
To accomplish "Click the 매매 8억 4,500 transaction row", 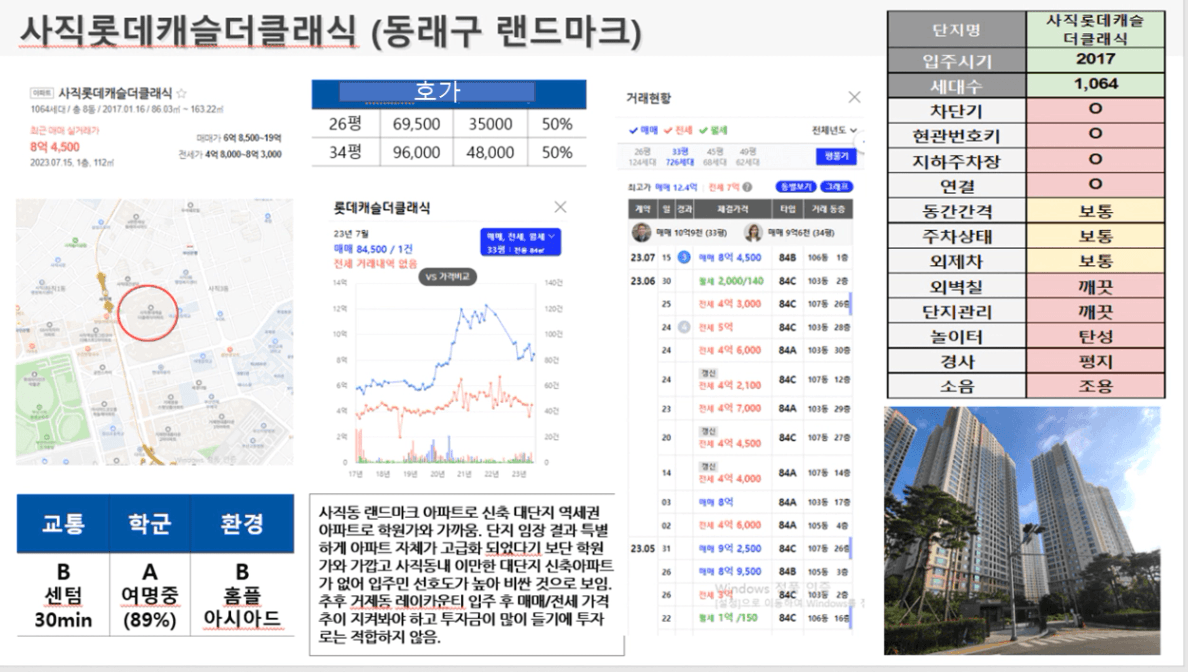I will pyautogui.click(x=739, y=258).
